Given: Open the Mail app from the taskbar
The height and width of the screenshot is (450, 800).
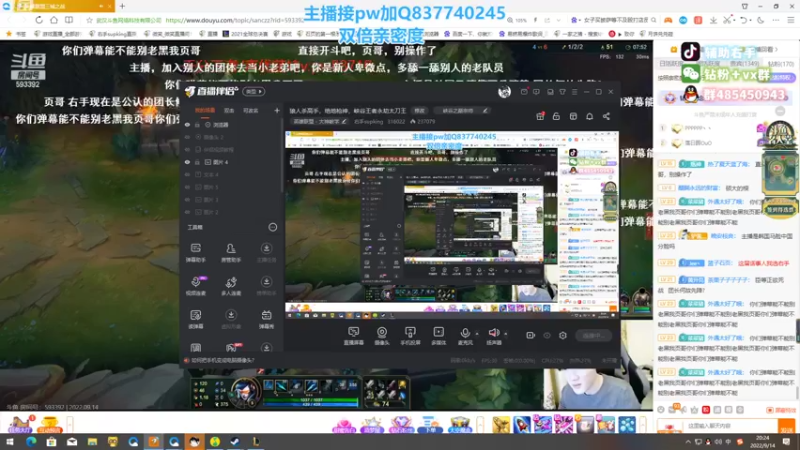Looking at the screenshot, I should [x=71, y=442].
